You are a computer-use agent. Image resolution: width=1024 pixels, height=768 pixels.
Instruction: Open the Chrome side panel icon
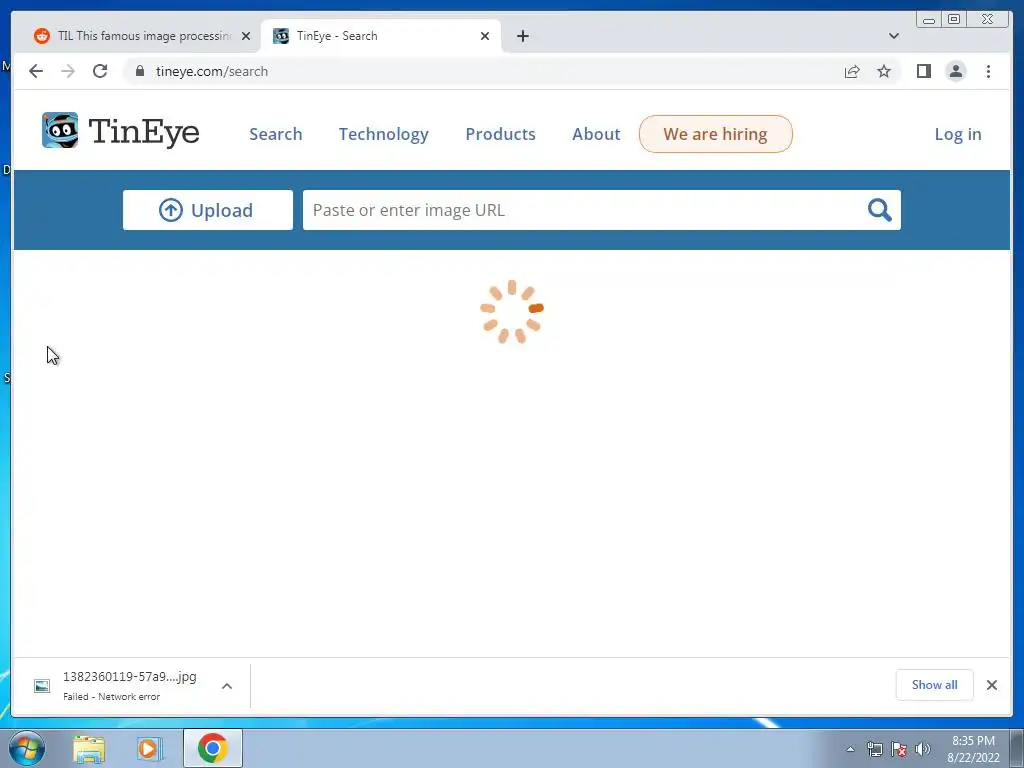point(923,71)
